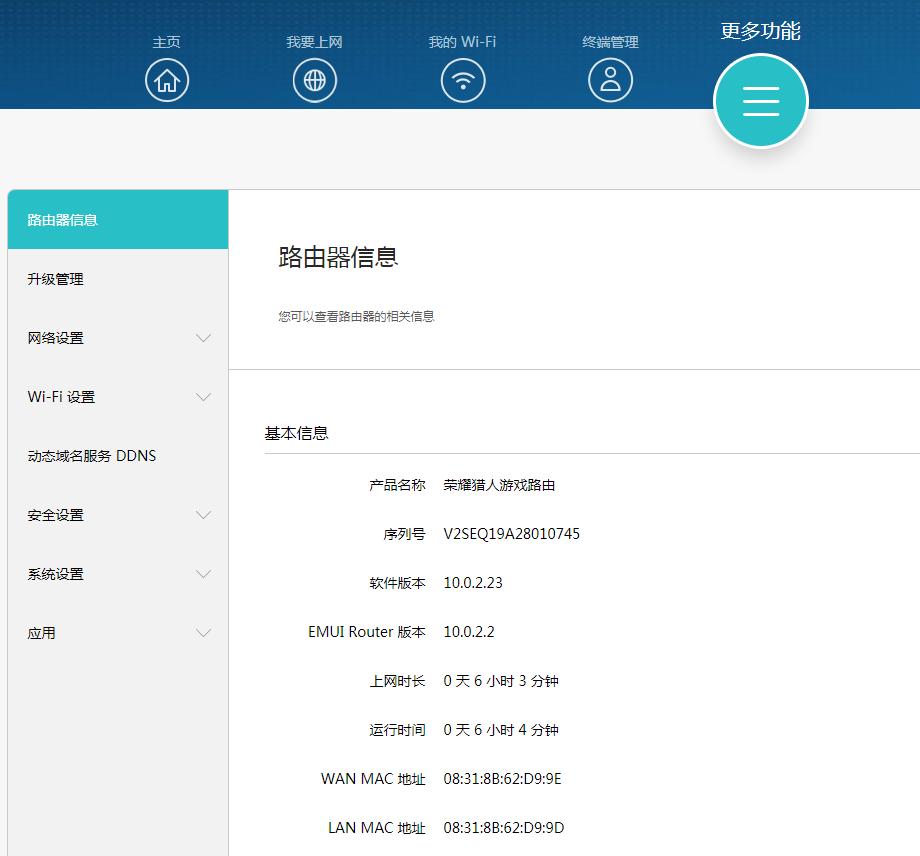
Task: Select the 我要上网 globe icon
Action: (315, 79)
